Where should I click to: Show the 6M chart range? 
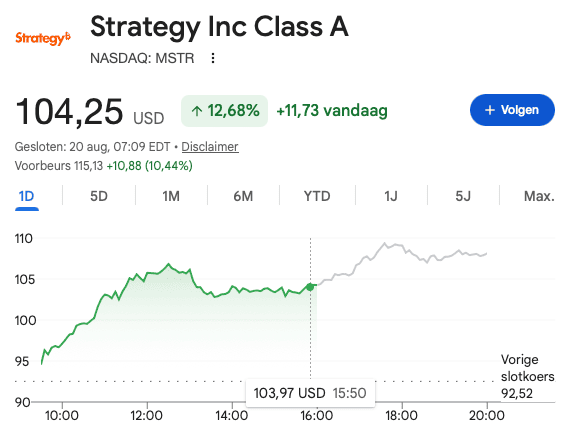pyautogui.click(x=243, y=196)
